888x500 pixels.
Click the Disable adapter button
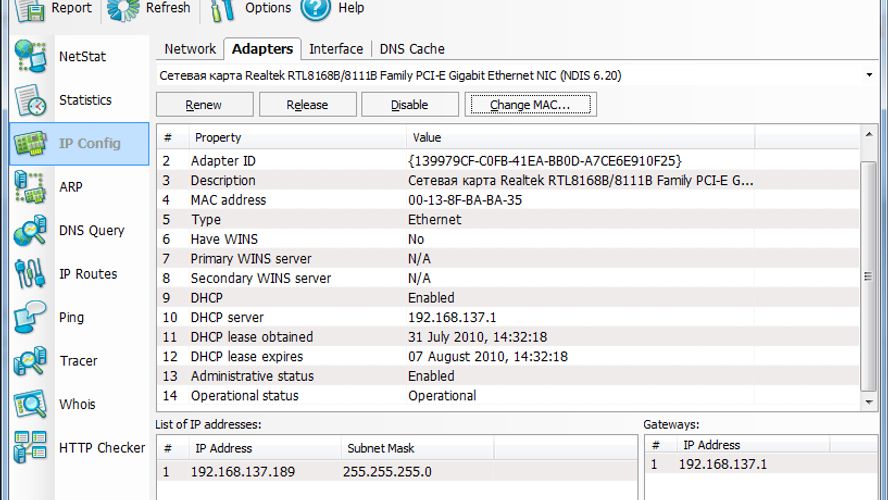pyautogui.click(x=409, y=105)
